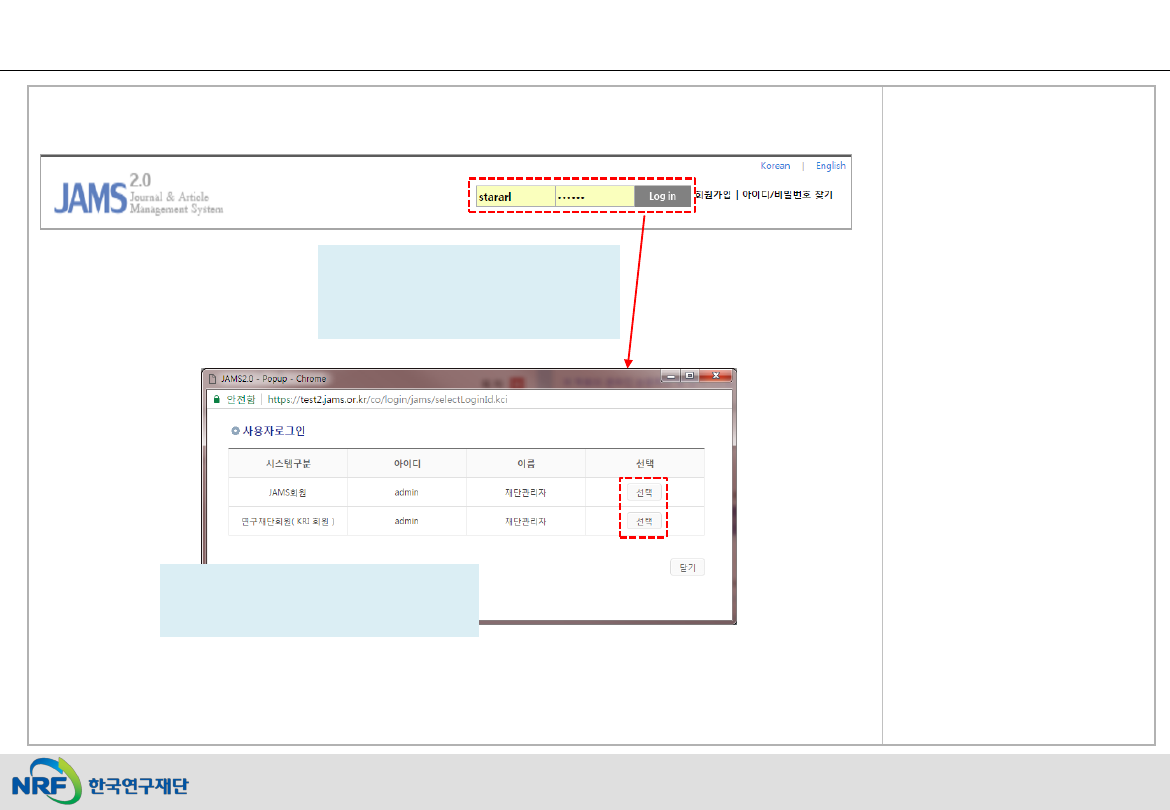Switch language to English
1170x810 pixels.
point(830,166)
